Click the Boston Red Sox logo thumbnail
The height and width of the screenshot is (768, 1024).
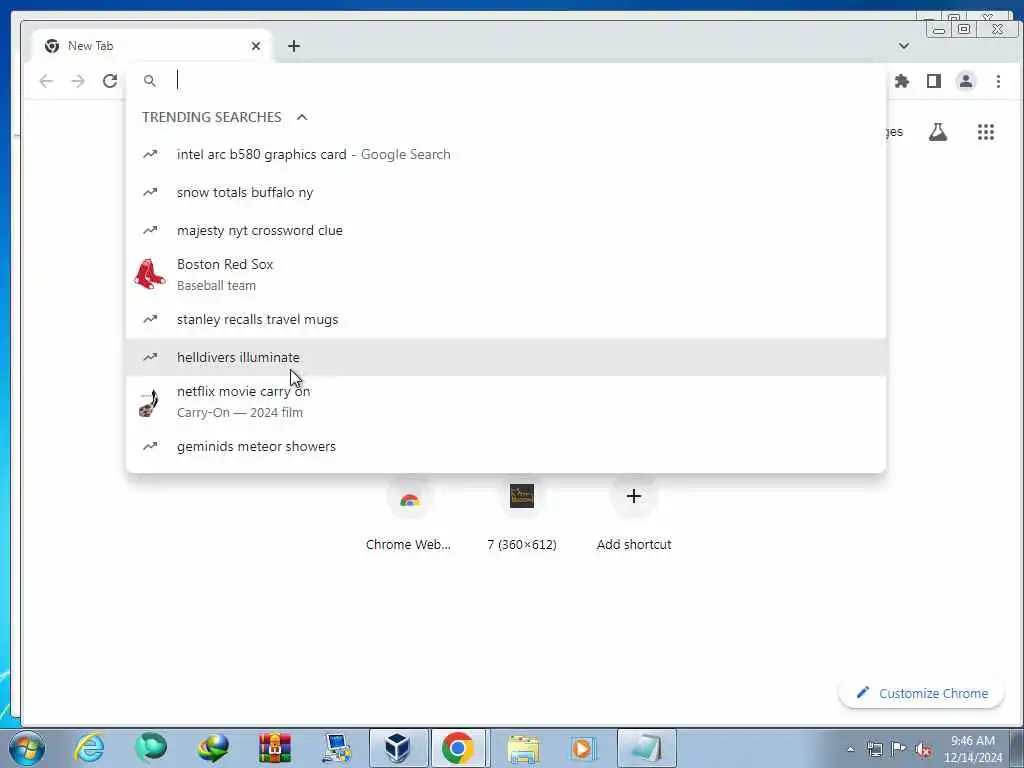pyautogui.click(x=150, y=274)
